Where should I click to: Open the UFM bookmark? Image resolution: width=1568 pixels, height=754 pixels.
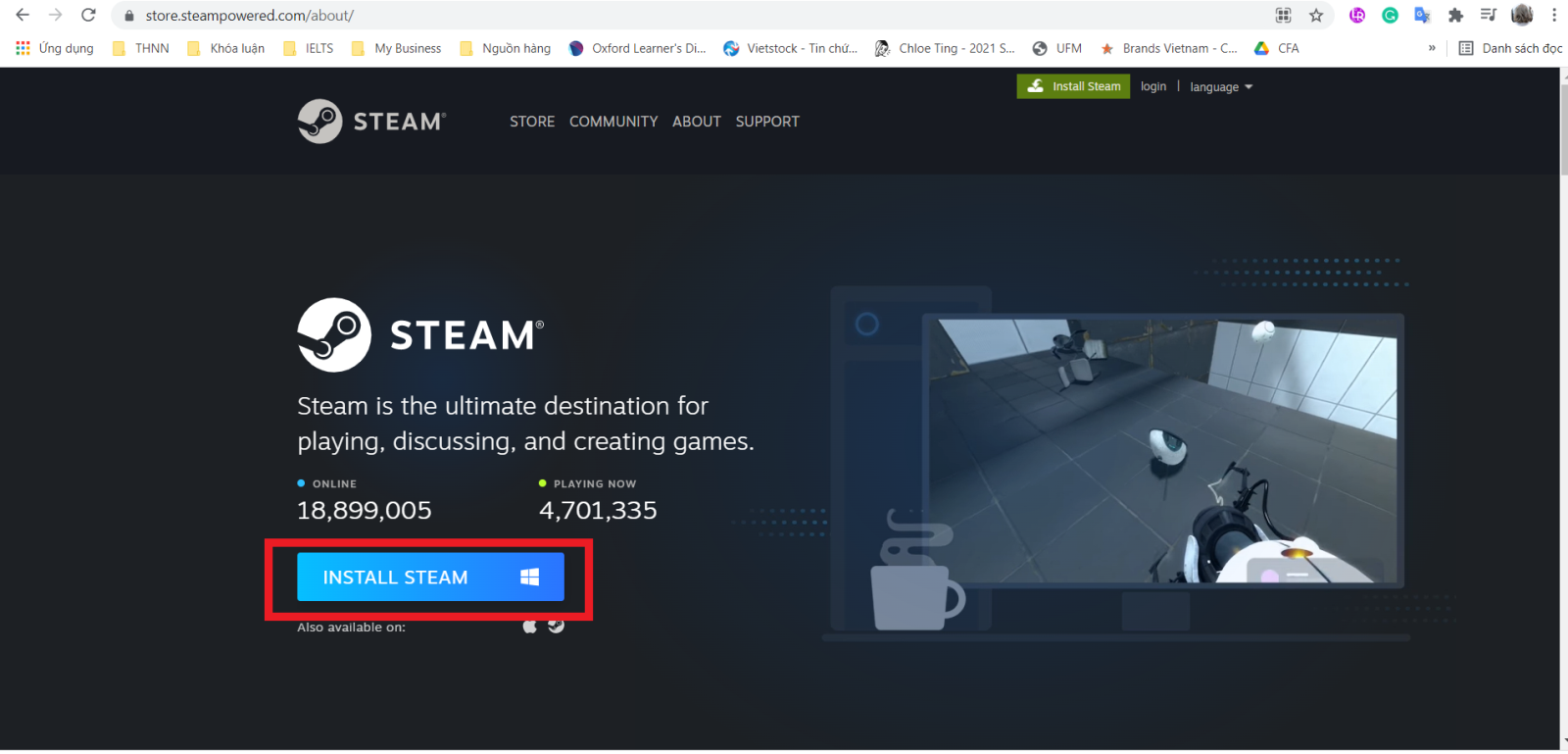point(1056,48)
